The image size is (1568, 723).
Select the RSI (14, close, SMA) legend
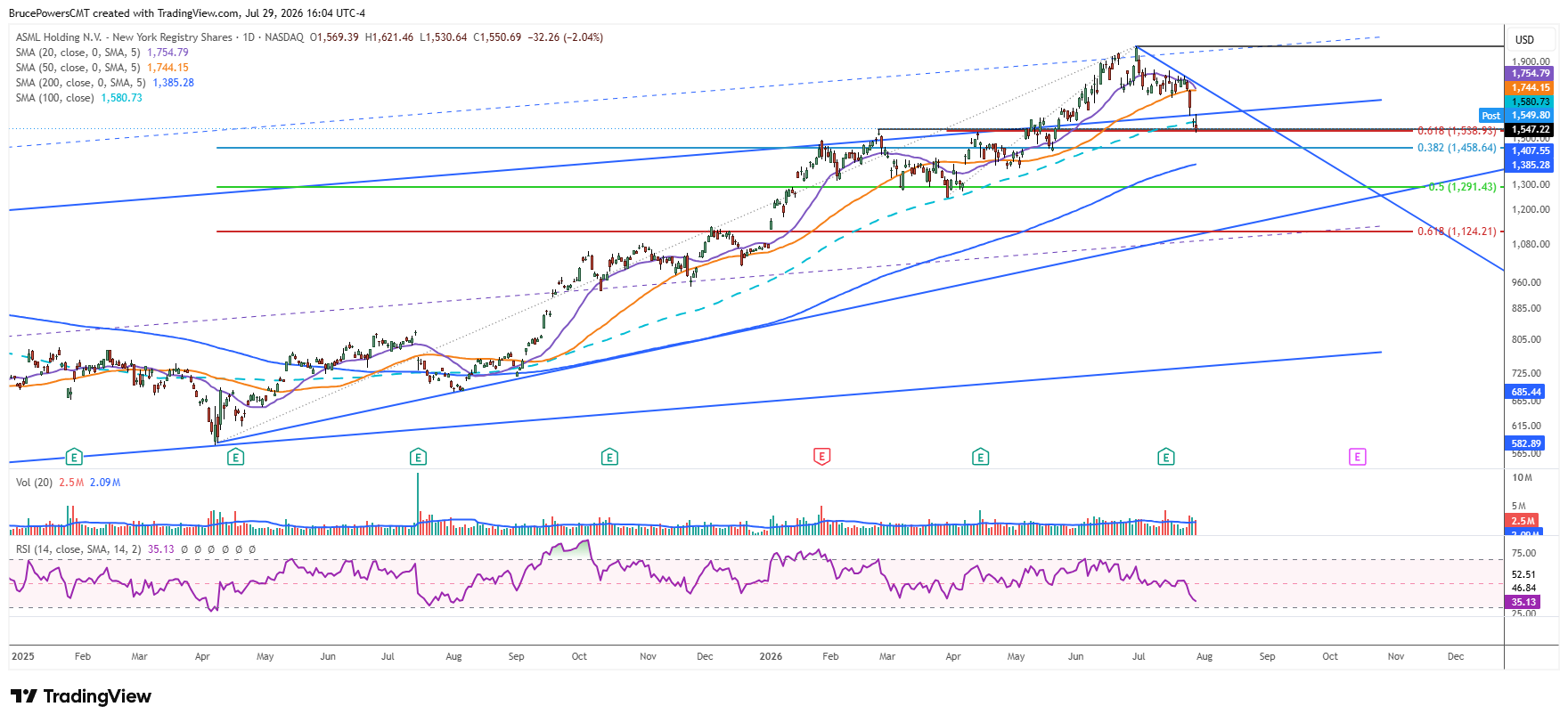[x=78, y=549]
